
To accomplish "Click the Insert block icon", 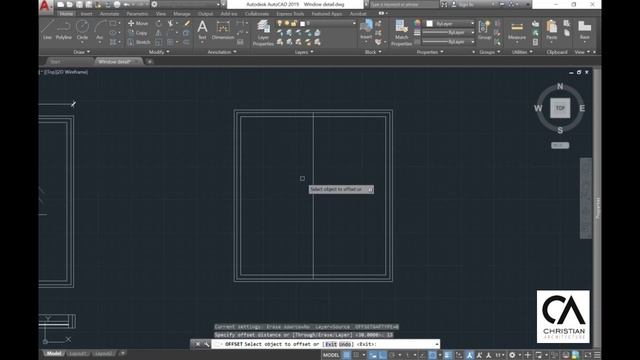I will [x=366, y=29].
